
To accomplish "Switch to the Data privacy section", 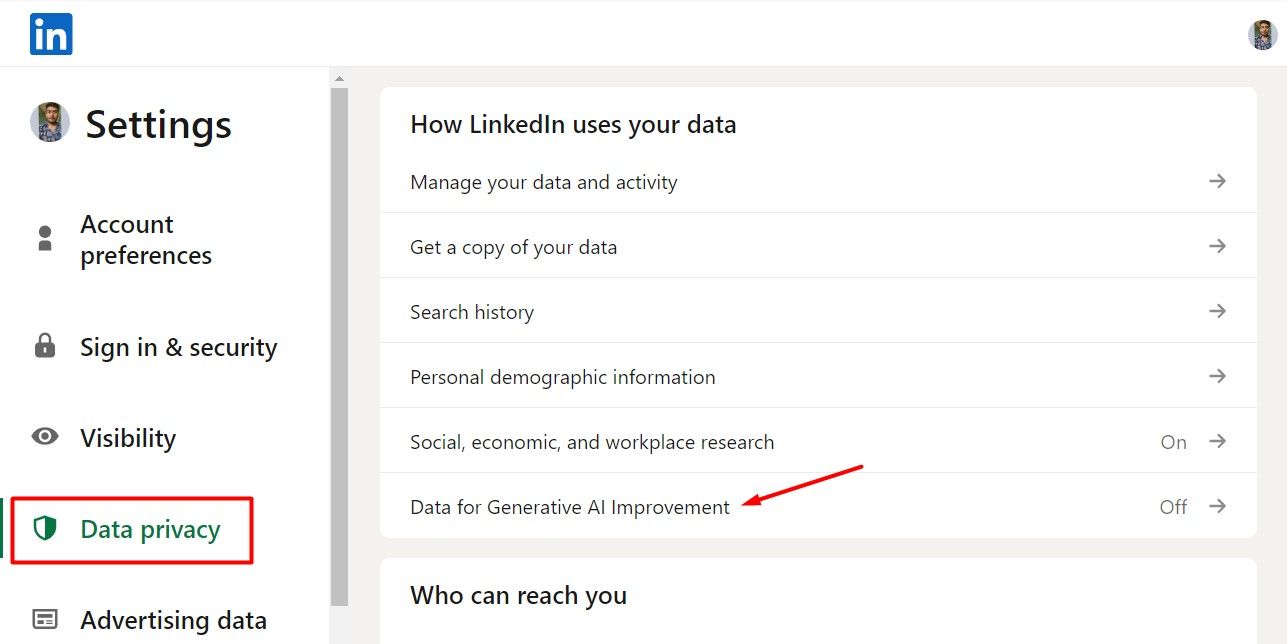I will 150,529.
